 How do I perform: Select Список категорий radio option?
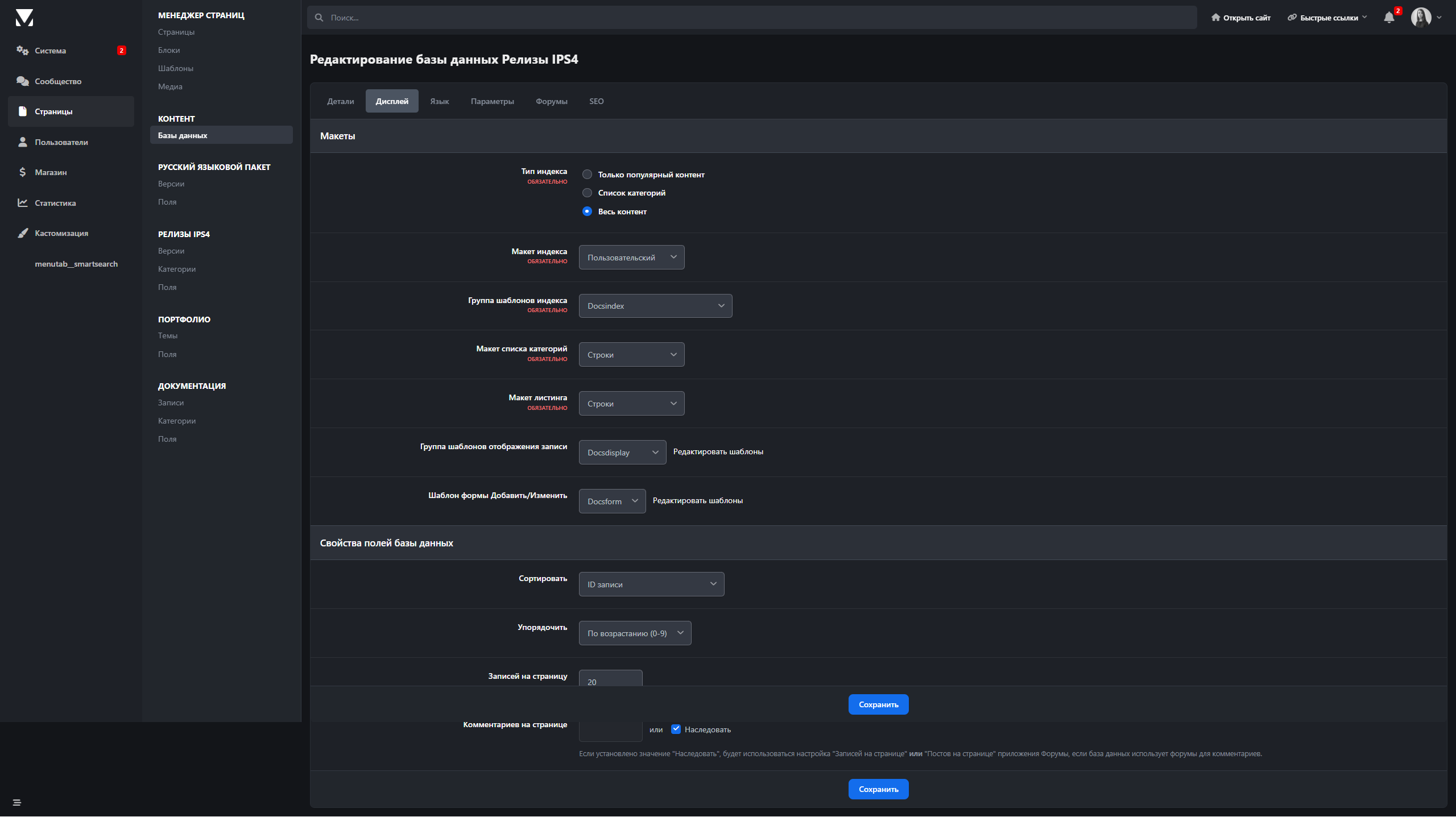click(x=588, y=193)
